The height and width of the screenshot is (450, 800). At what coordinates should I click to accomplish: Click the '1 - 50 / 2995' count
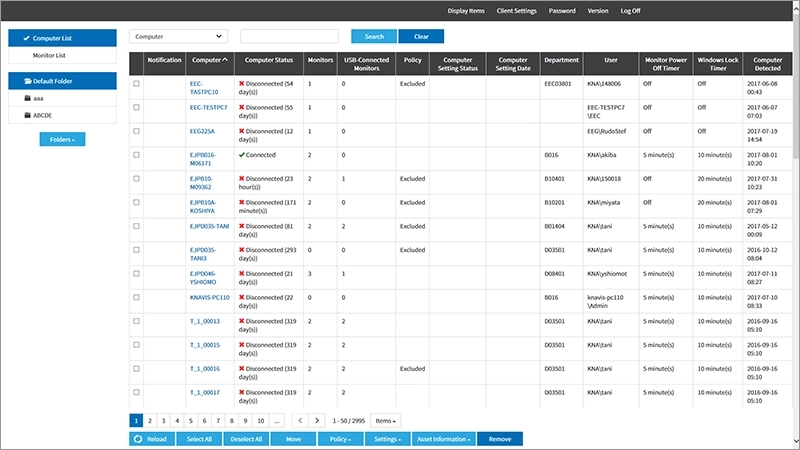[x=349, y=420]
